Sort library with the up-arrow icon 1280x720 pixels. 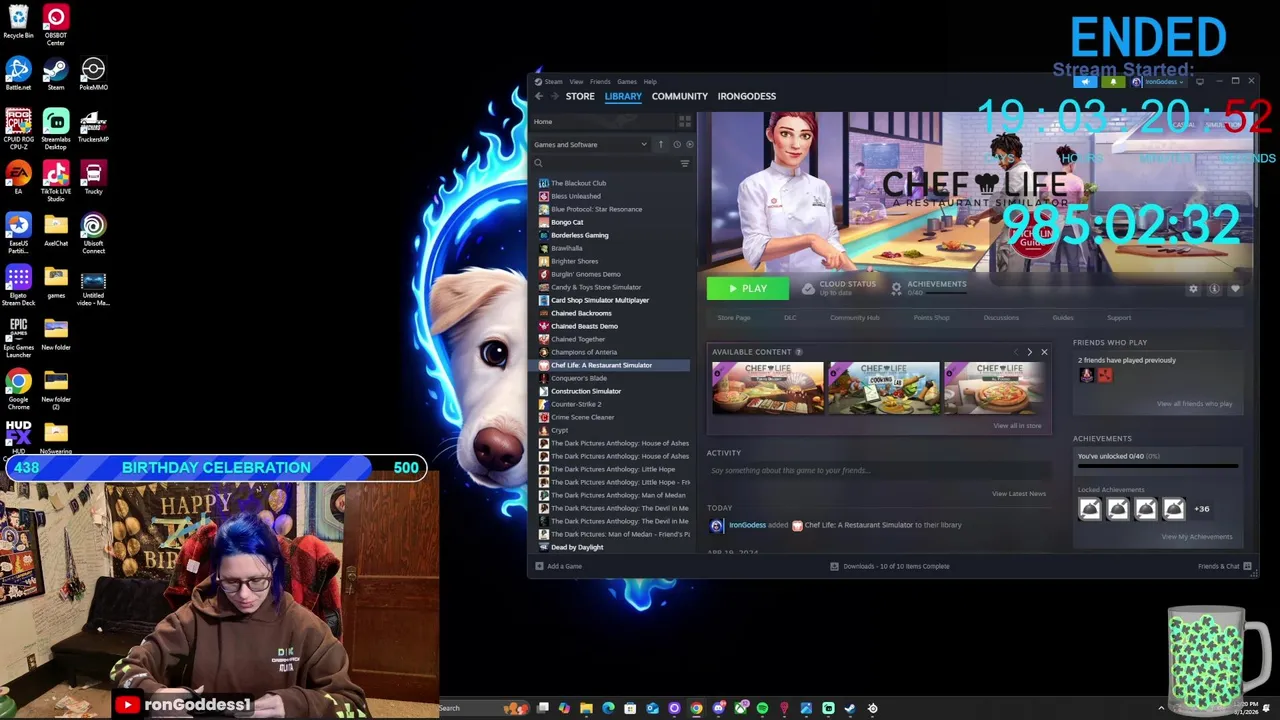point(660,144)
